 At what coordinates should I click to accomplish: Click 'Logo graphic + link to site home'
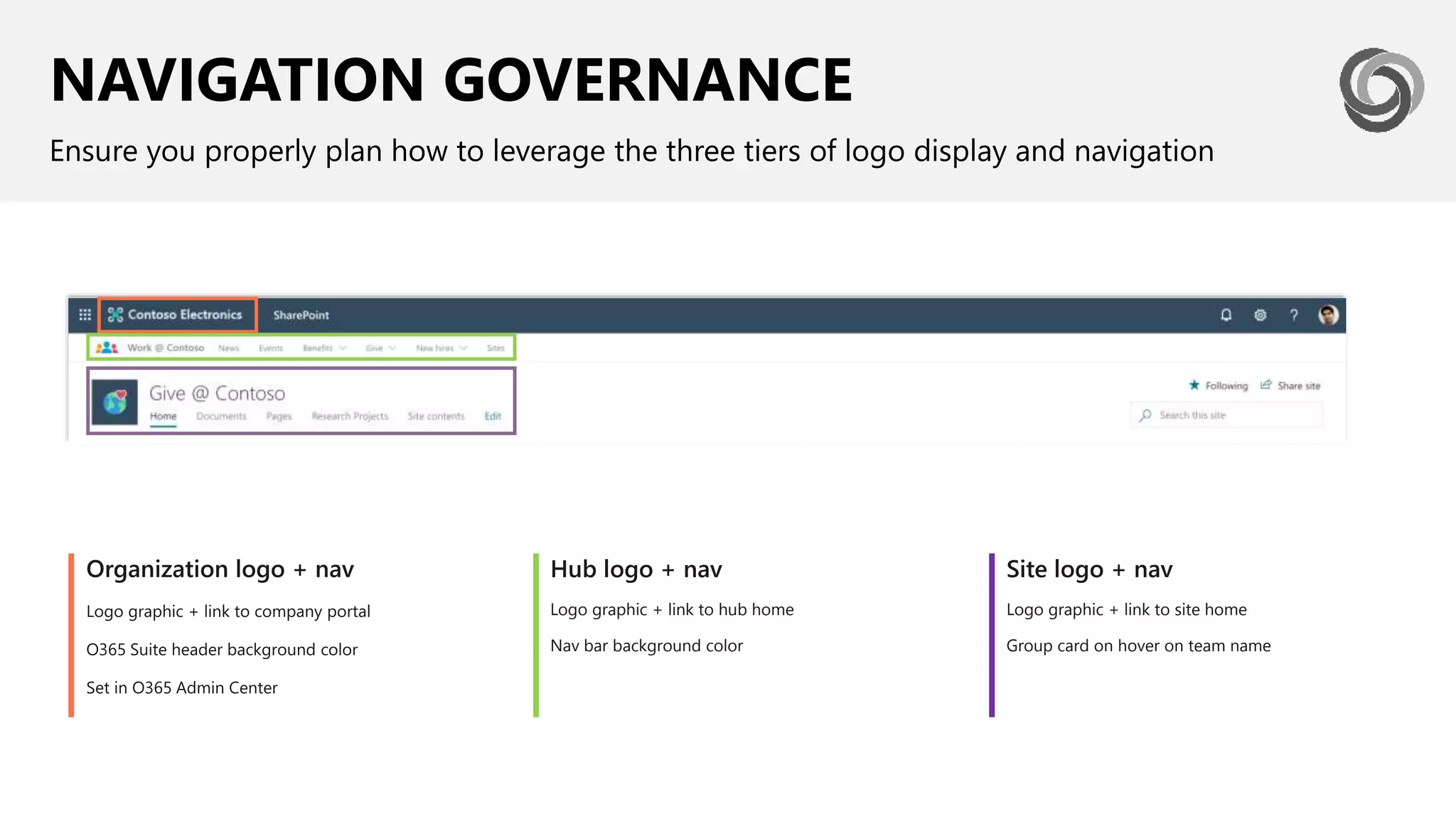pos(1126,609)
